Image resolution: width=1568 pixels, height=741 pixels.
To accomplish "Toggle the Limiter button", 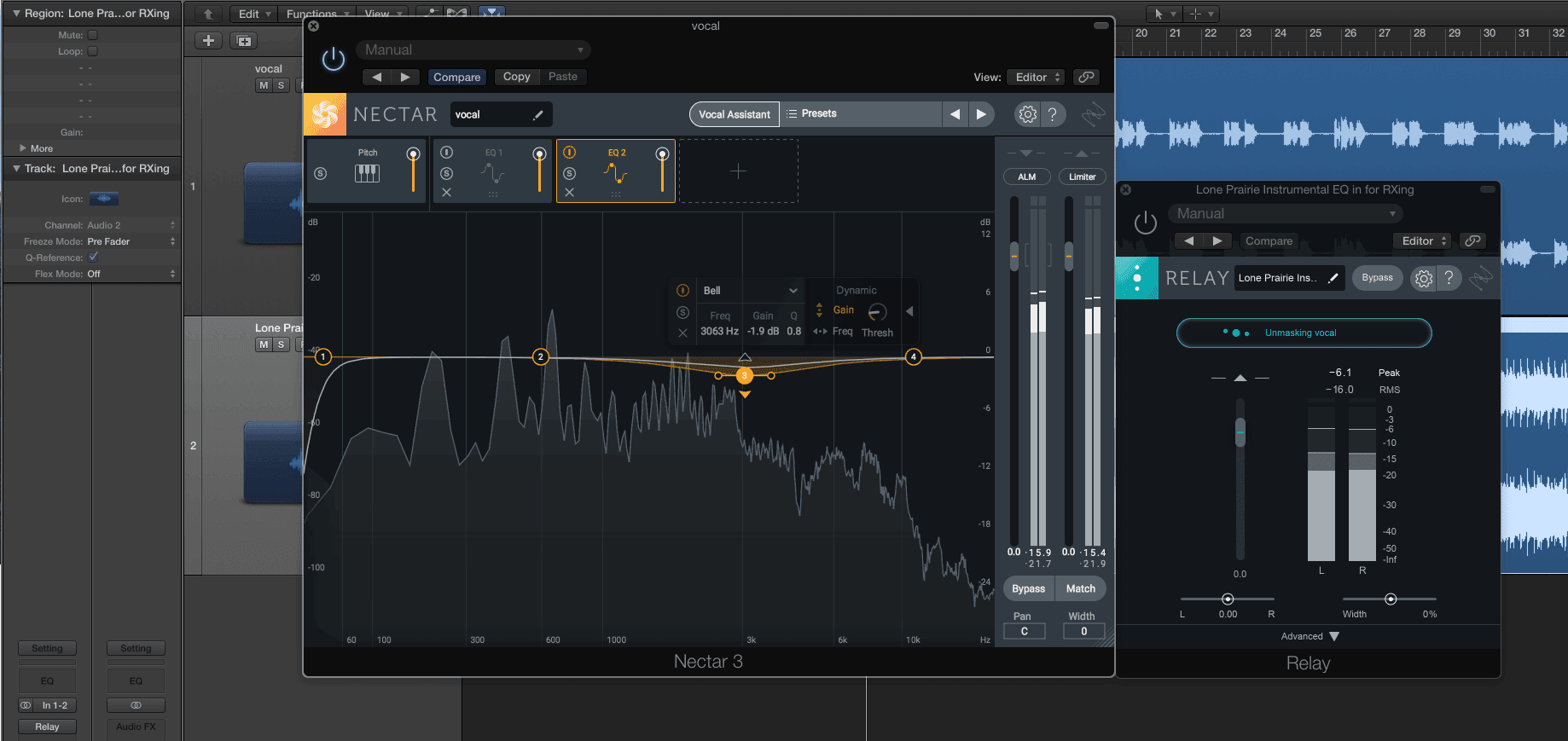I will 1083,177.
